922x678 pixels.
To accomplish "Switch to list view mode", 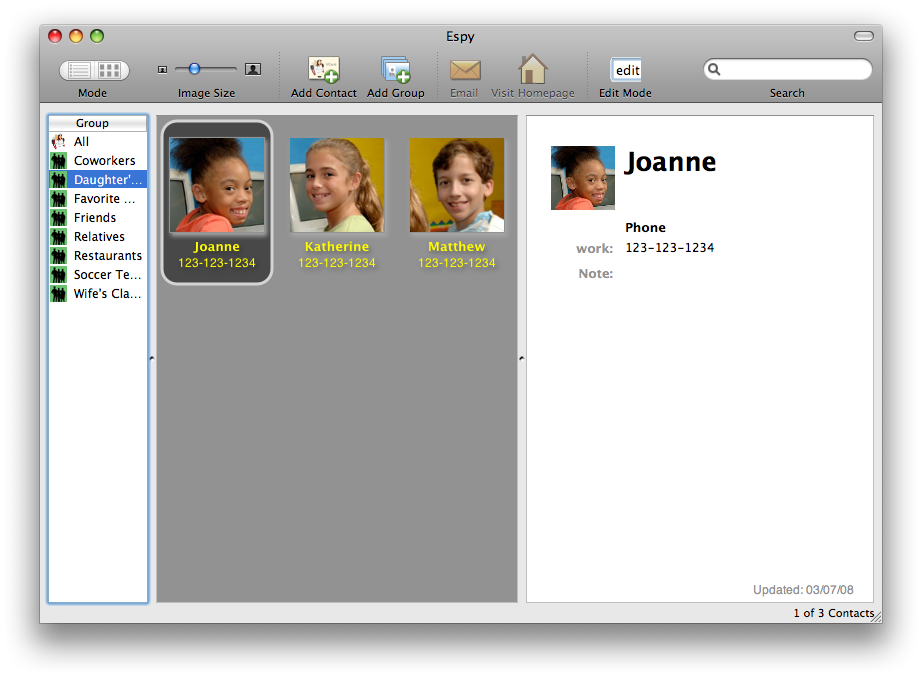I will (x=78, y=71).
